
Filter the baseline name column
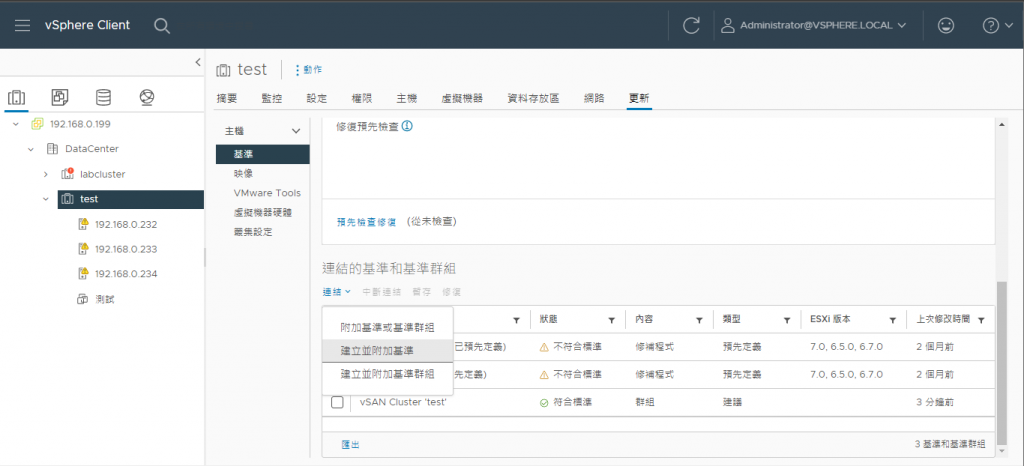tap(517, 320)
